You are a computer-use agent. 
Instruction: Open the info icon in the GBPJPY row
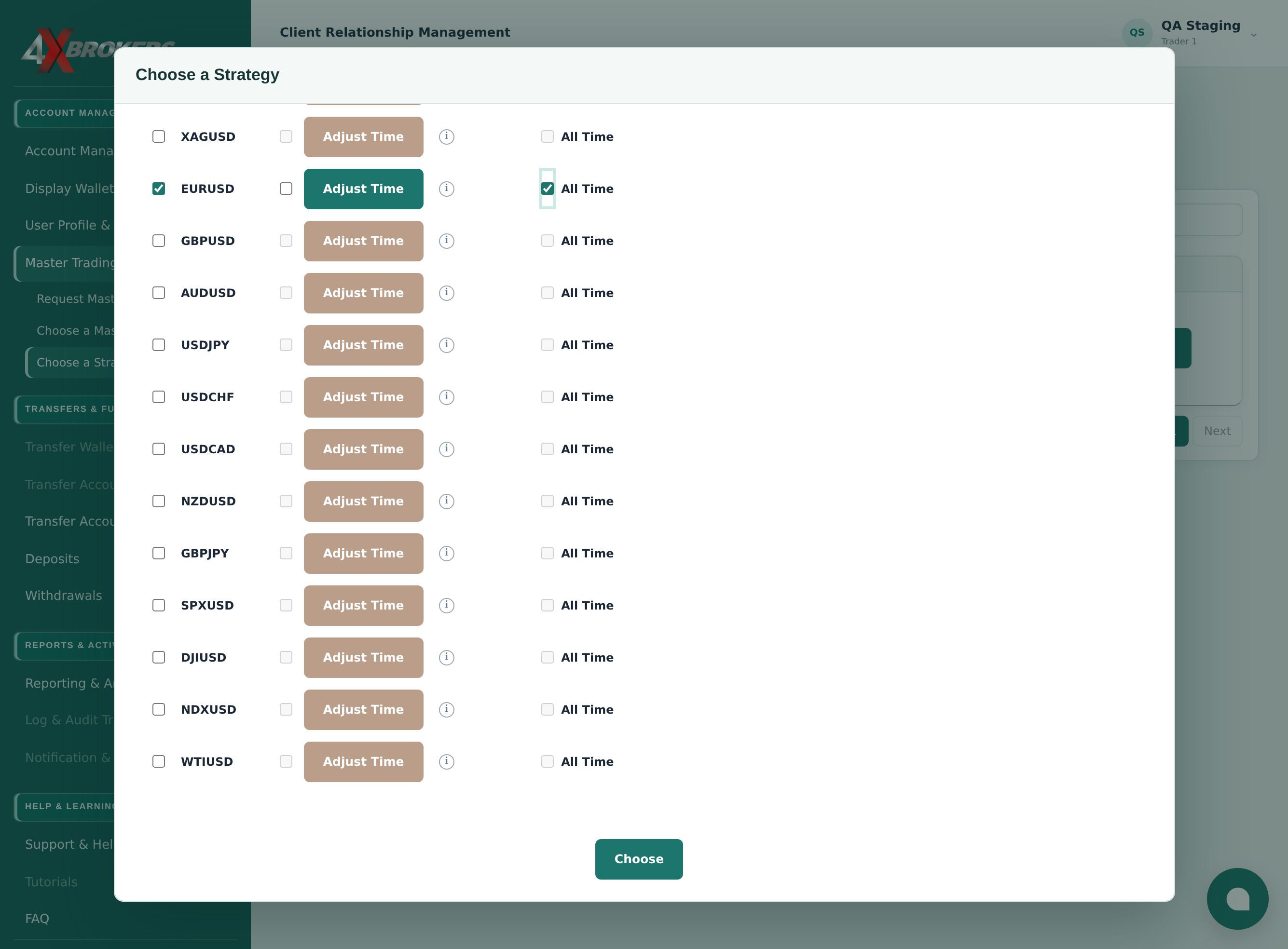click(446, 553)
